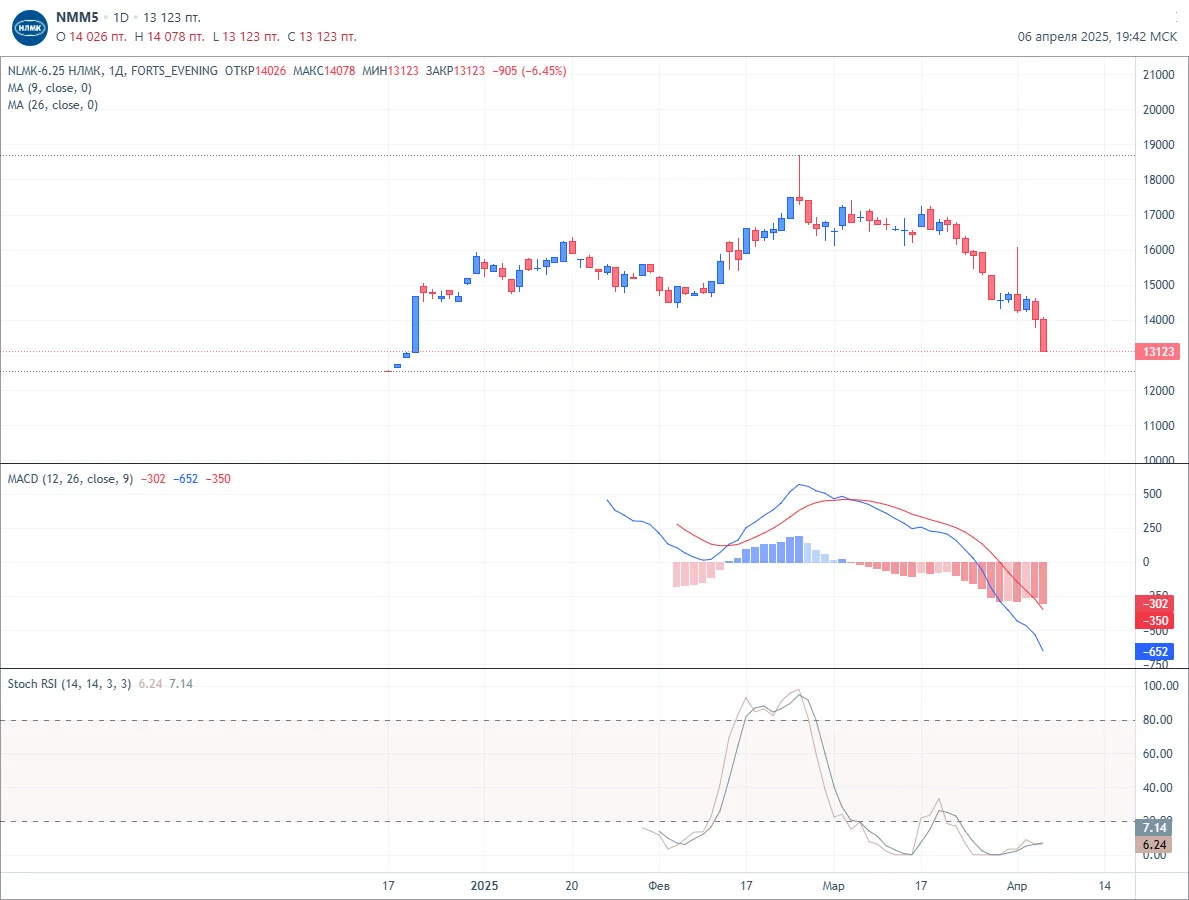This screenshot has width=1189, height=900.
Task: Click the round NLMK company logo
Action: coord(30,27)
